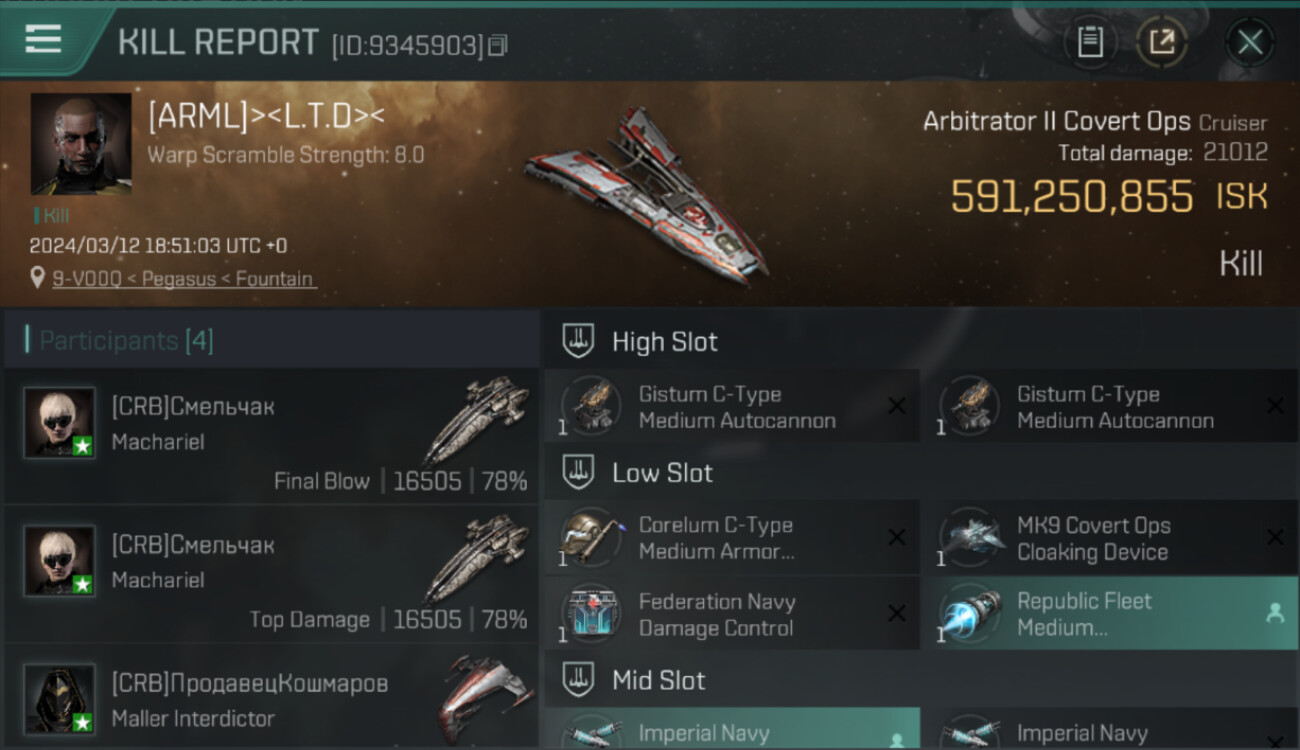Click victim pilot portrait of [ARML]
The height and width of the screenshot is (750, 1300).
(x=81, y=144)
